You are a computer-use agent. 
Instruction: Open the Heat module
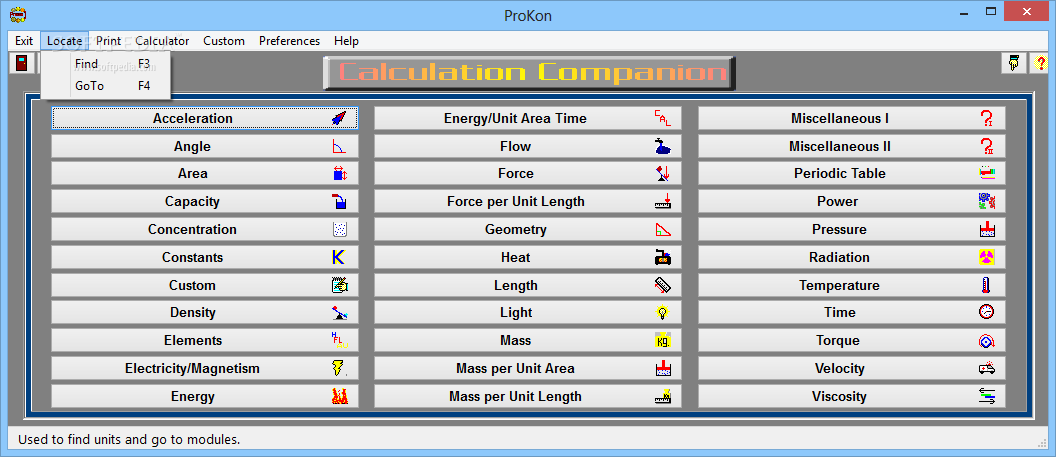tap(528, 257)
